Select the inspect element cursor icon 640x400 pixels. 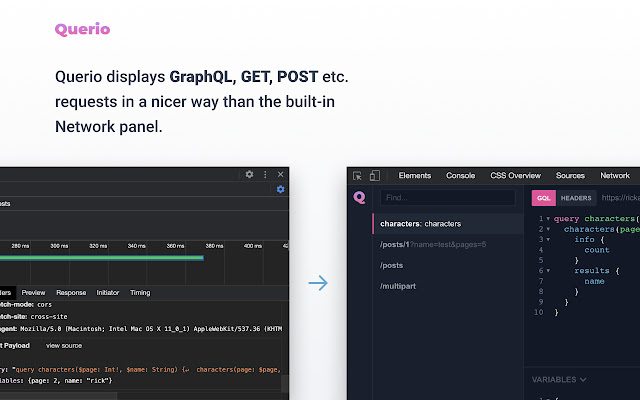[357, 176]
